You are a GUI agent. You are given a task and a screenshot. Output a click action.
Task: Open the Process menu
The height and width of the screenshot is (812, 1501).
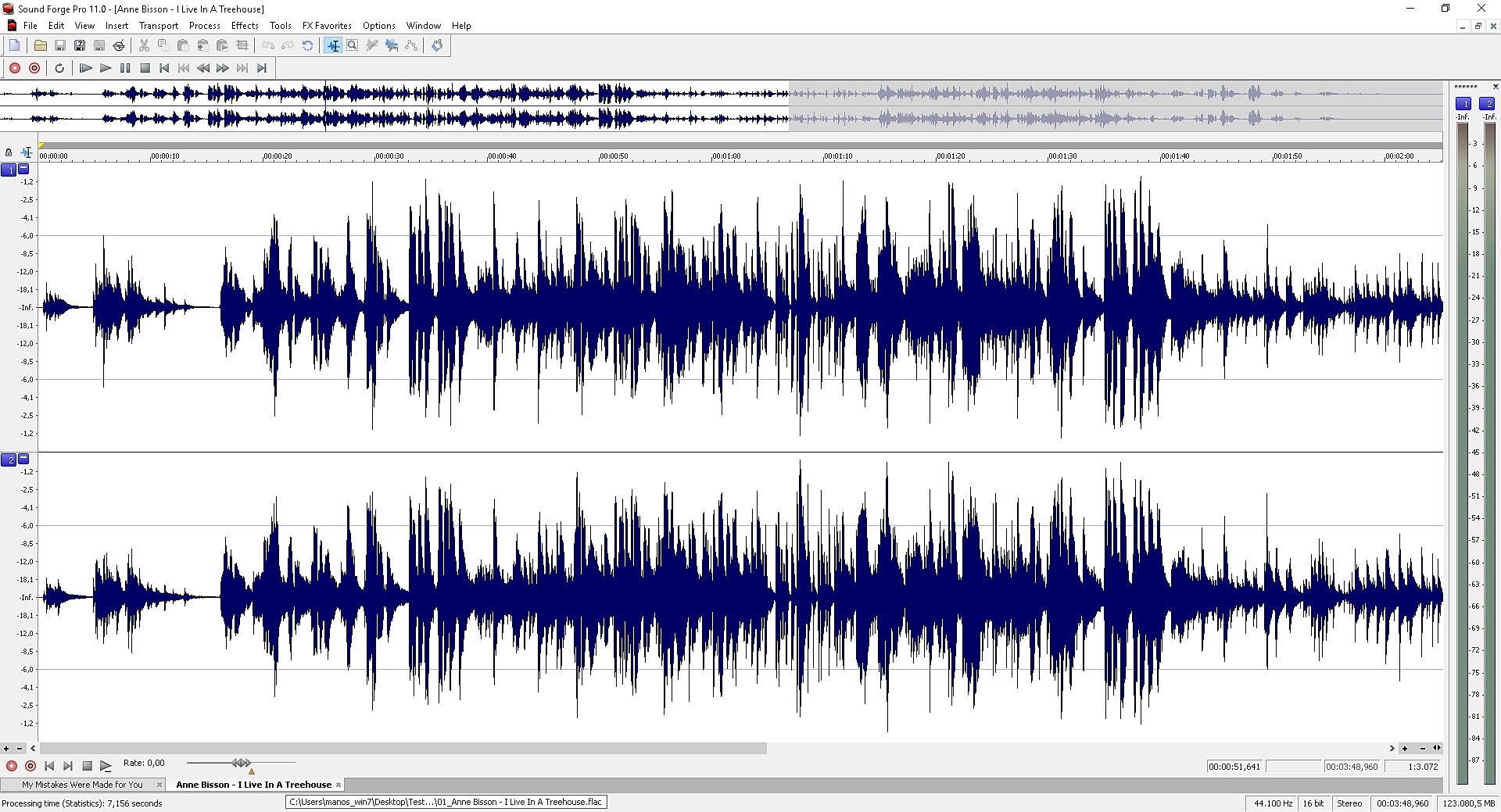pyautogui.click(x=204, y=26)
